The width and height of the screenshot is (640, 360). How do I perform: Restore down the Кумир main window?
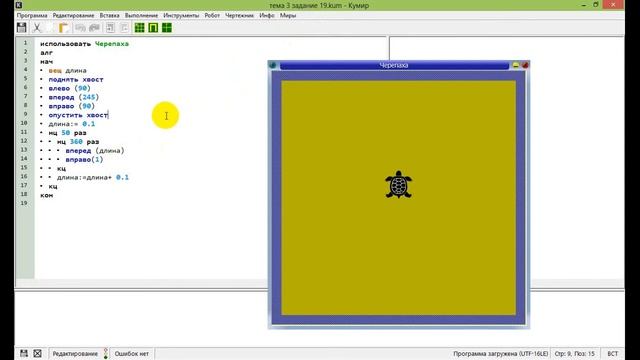pyautogui.click(x=596, y=5)
